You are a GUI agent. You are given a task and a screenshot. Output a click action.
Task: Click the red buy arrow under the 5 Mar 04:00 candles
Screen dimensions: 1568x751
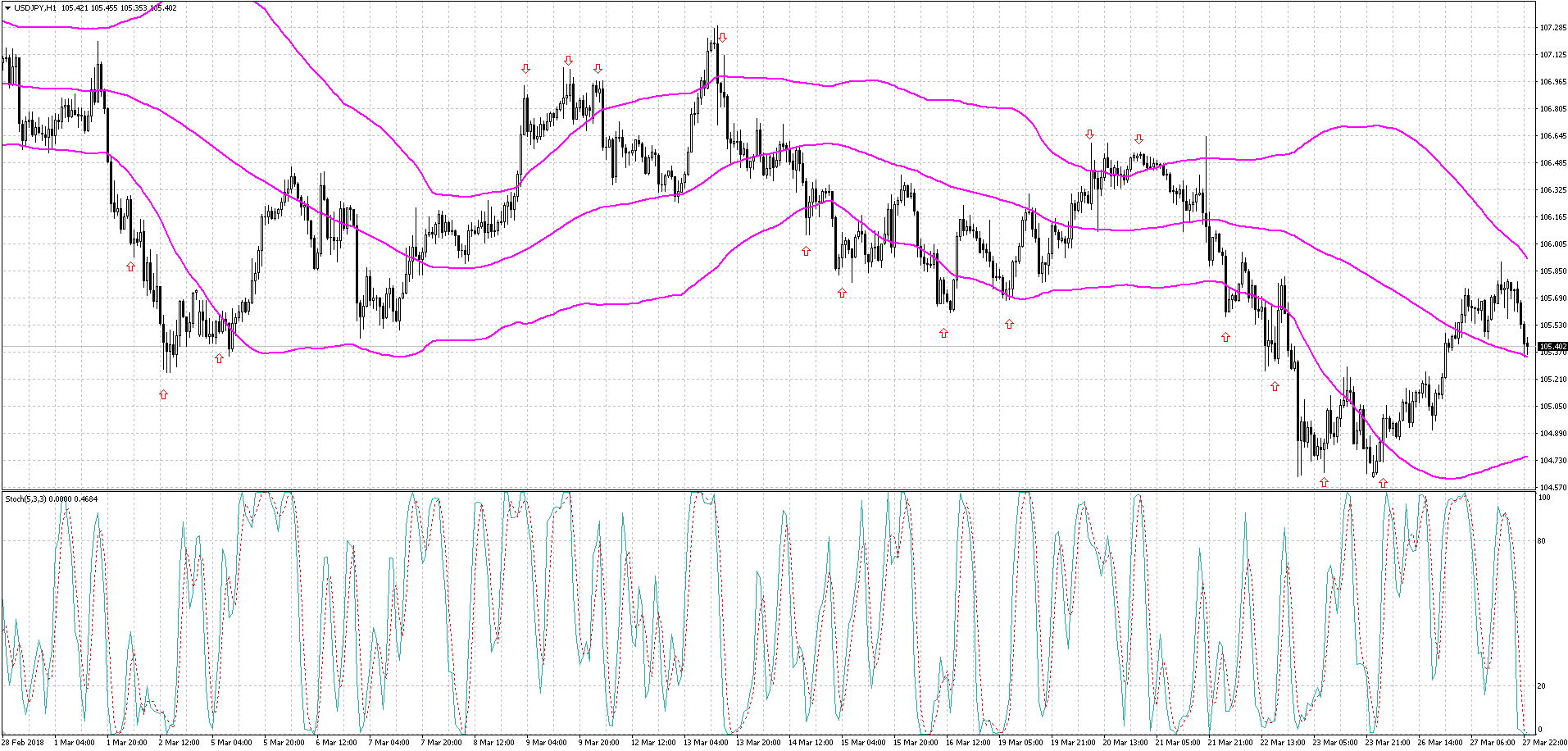tap(219, 358)
